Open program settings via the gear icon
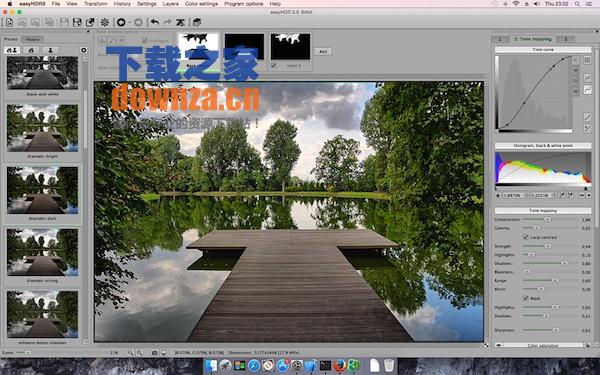 pyautogui.click(x=105, y=22)
